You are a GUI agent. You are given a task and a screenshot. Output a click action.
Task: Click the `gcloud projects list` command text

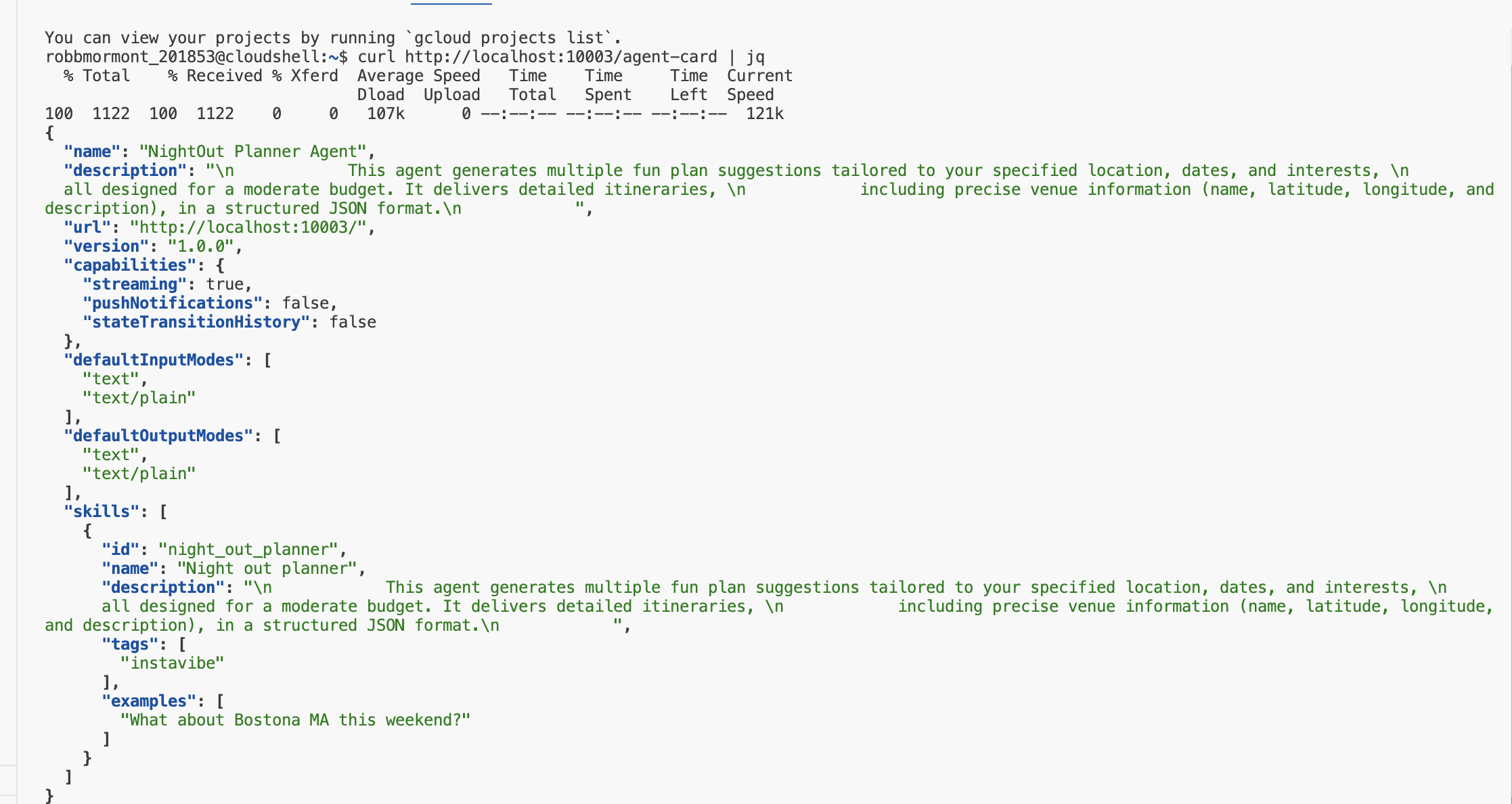click(x=510, y=38)
